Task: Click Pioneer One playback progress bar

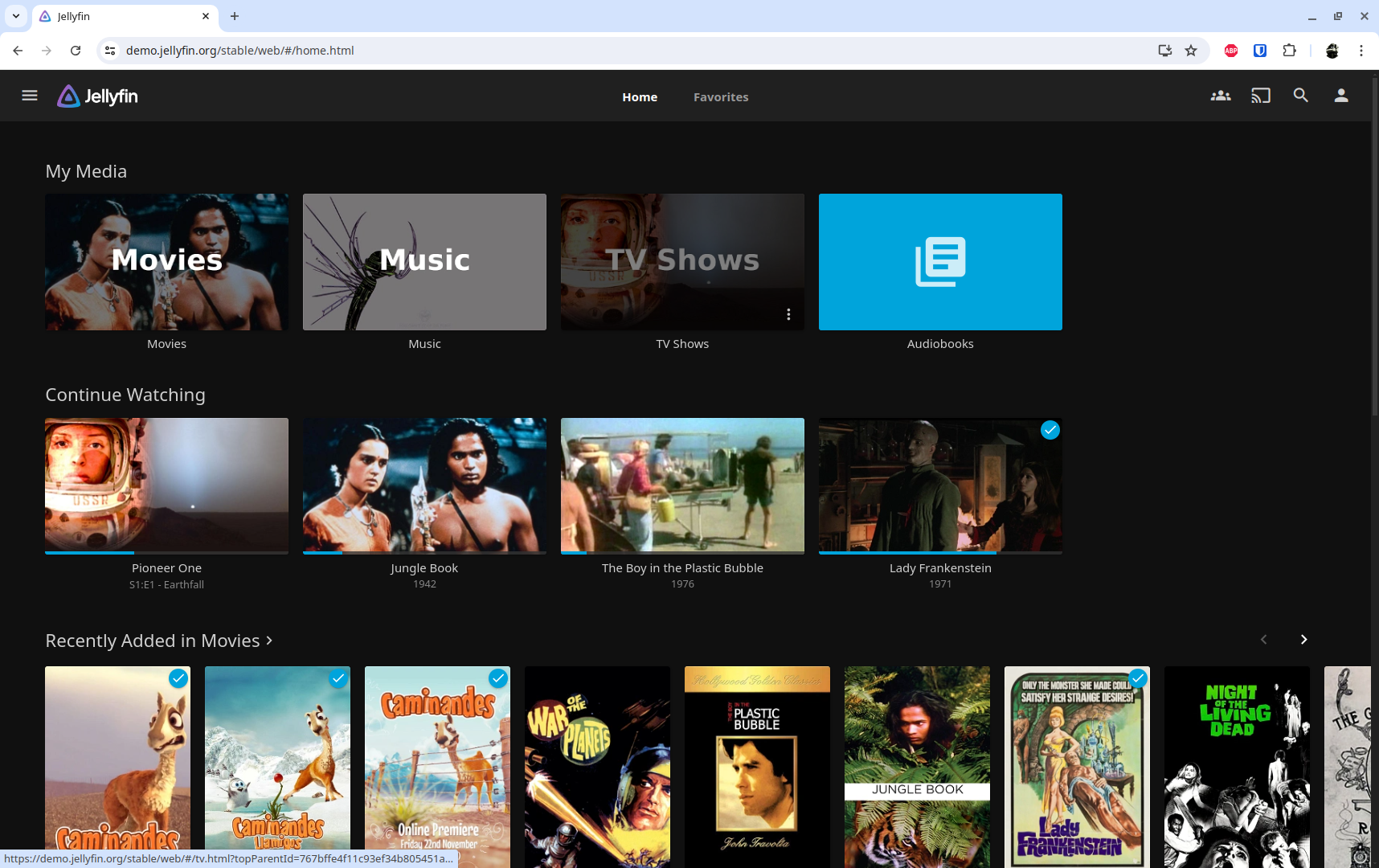Action: pyautogui.click(x=166, y=553)
